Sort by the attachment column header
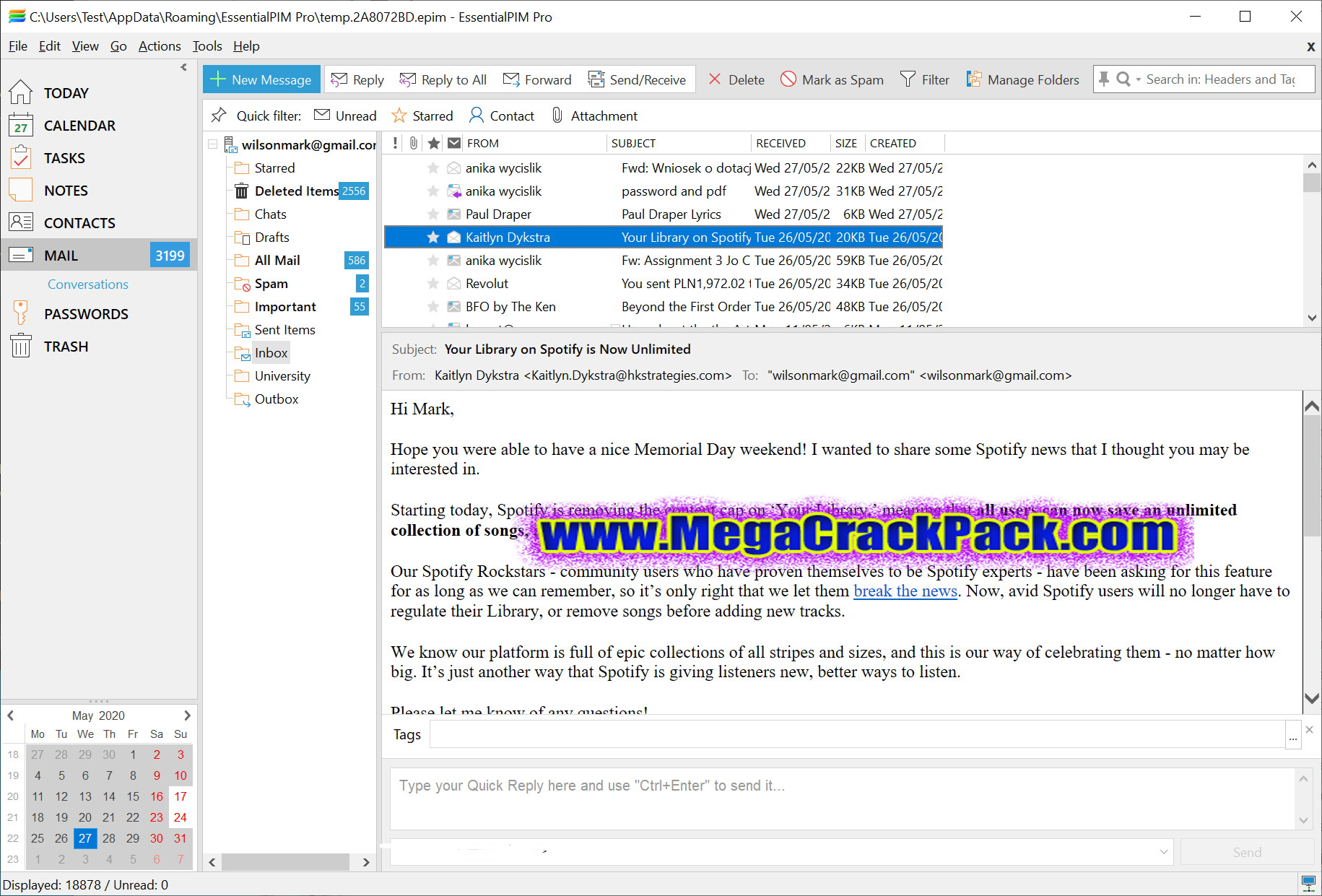This screenshot has height=896, width=1322. [x=413, y=143]
